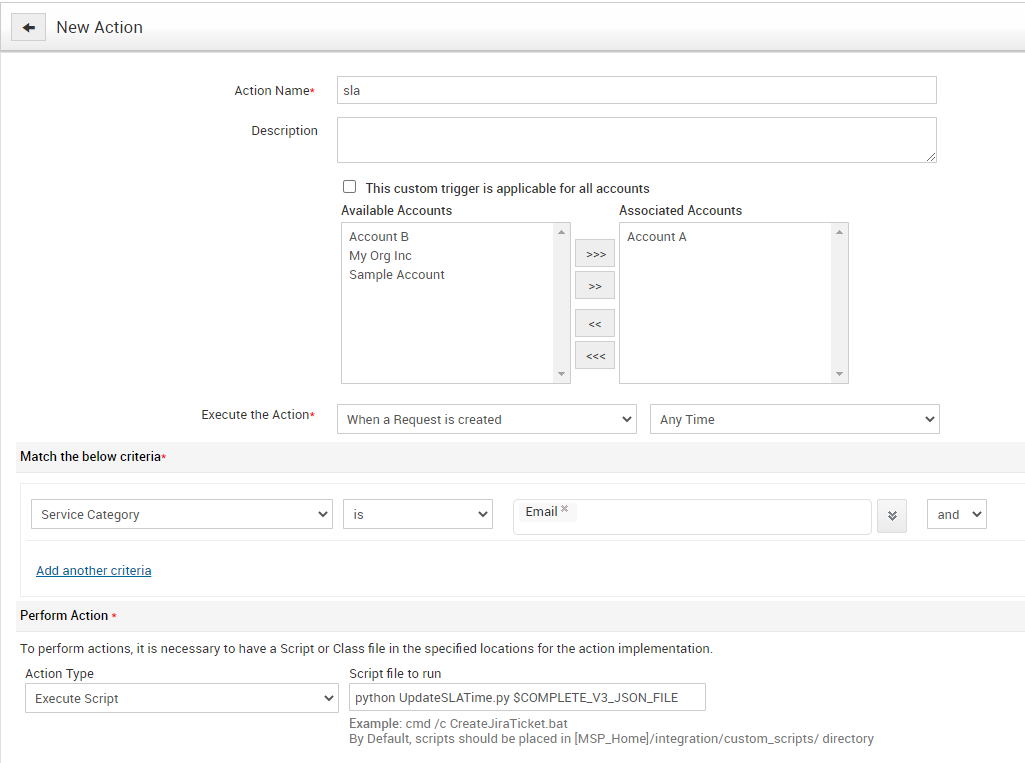Viewport: 1025px width, 763px height.
Task: Select Account B in Available Accounts
Action: coord(379,237)
